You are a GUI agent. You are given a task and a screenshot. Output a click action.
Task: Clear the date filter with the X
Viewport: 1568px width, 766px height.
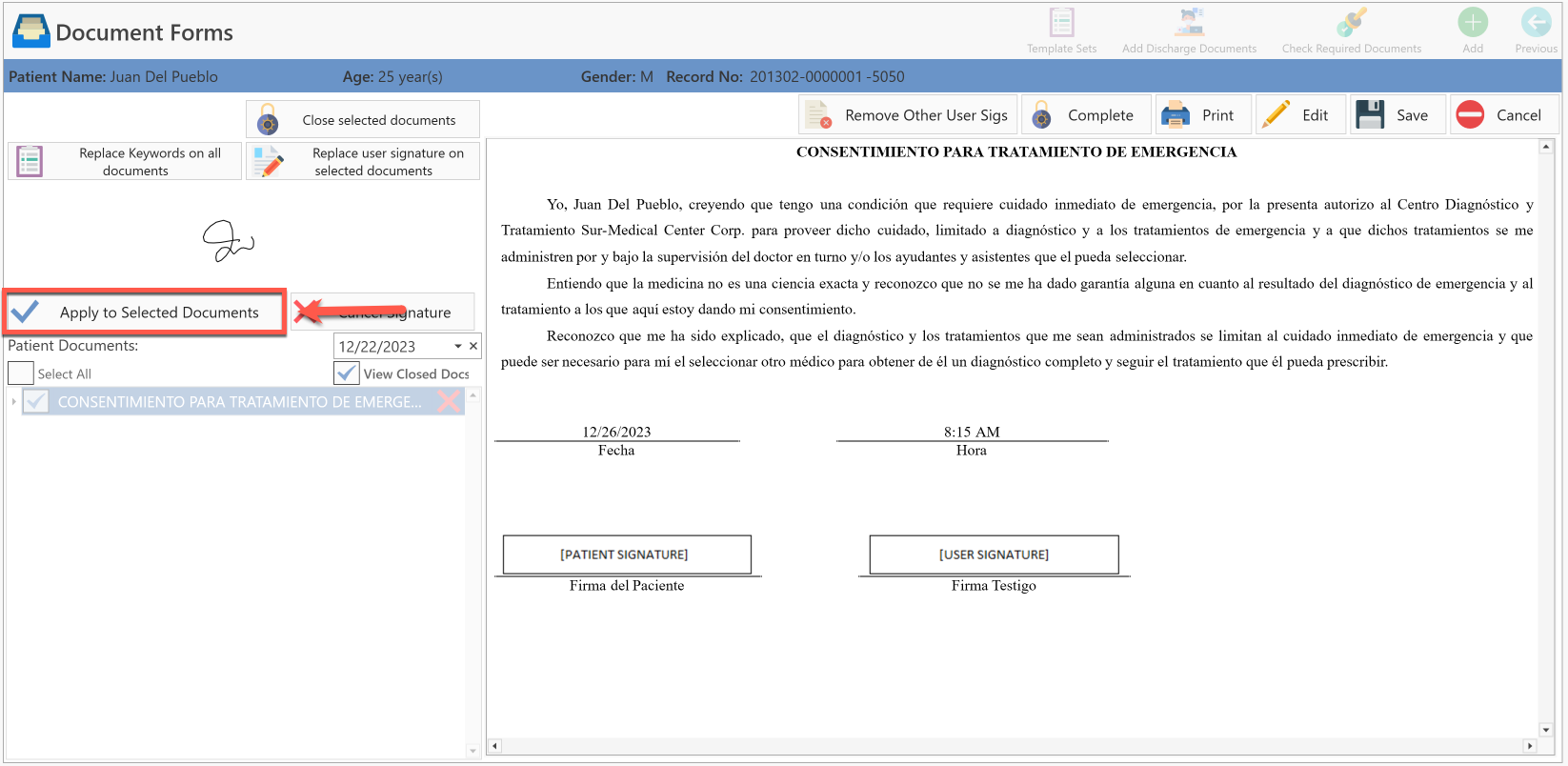pyautogui.click(x=473, y=347)
